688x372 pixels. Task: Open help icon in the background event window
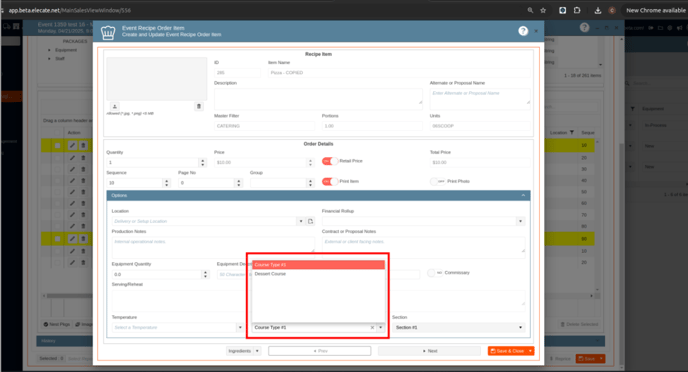pos(584,27)
